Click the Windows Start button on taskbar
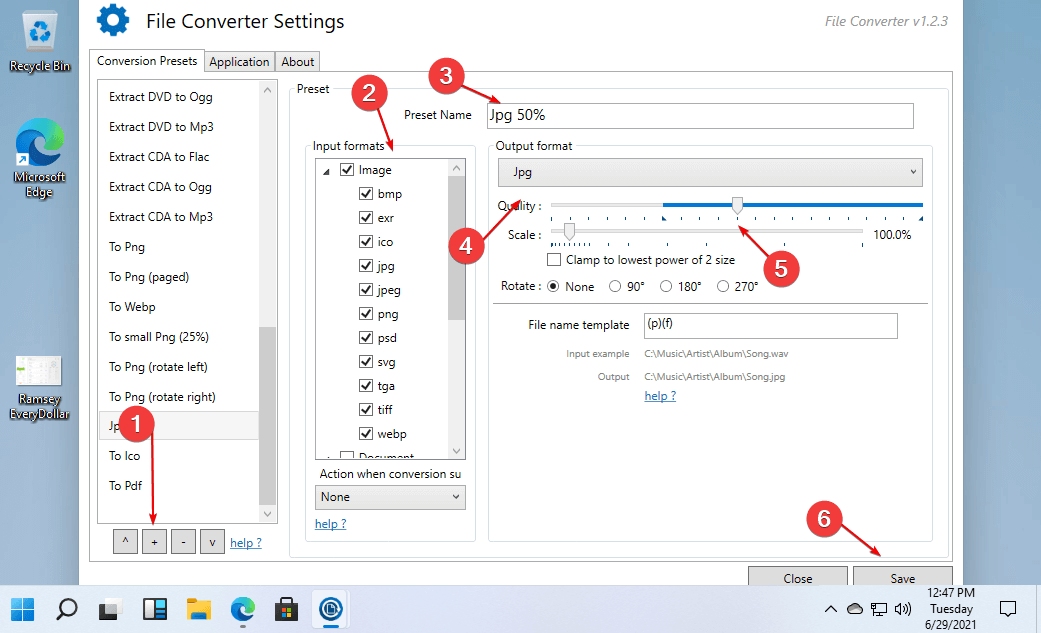Viewport: 1041px width, 633px height. pos(23,608)
